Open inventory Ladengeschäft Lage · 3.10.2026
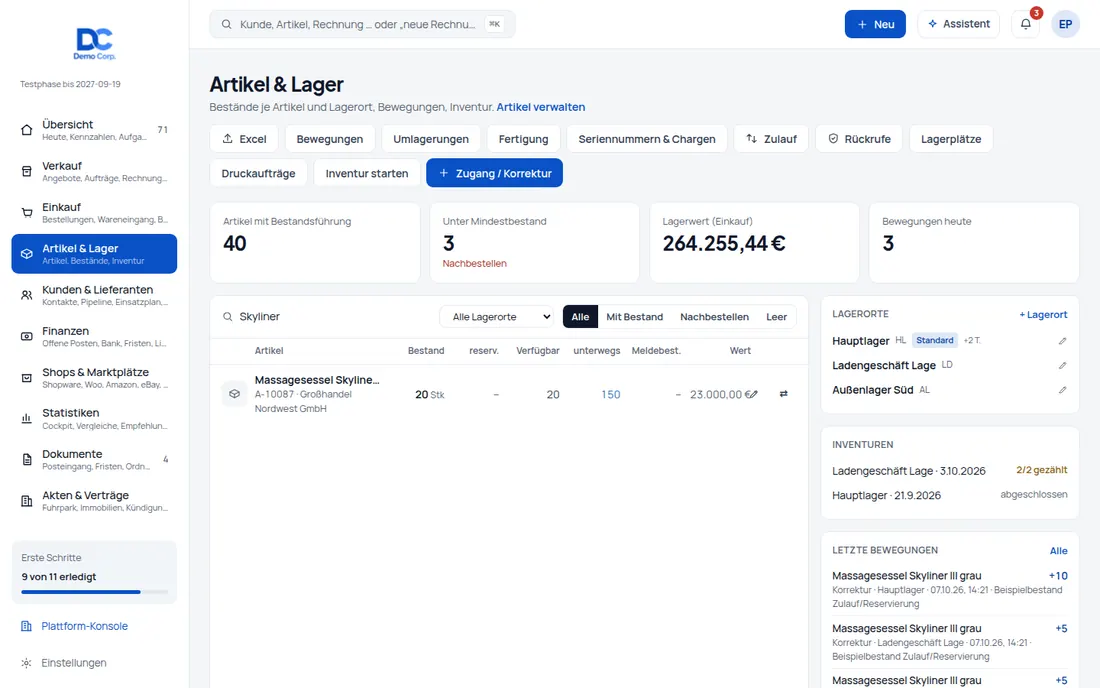Viewport: 1100px width, 688px height. (x=950, y=471)
